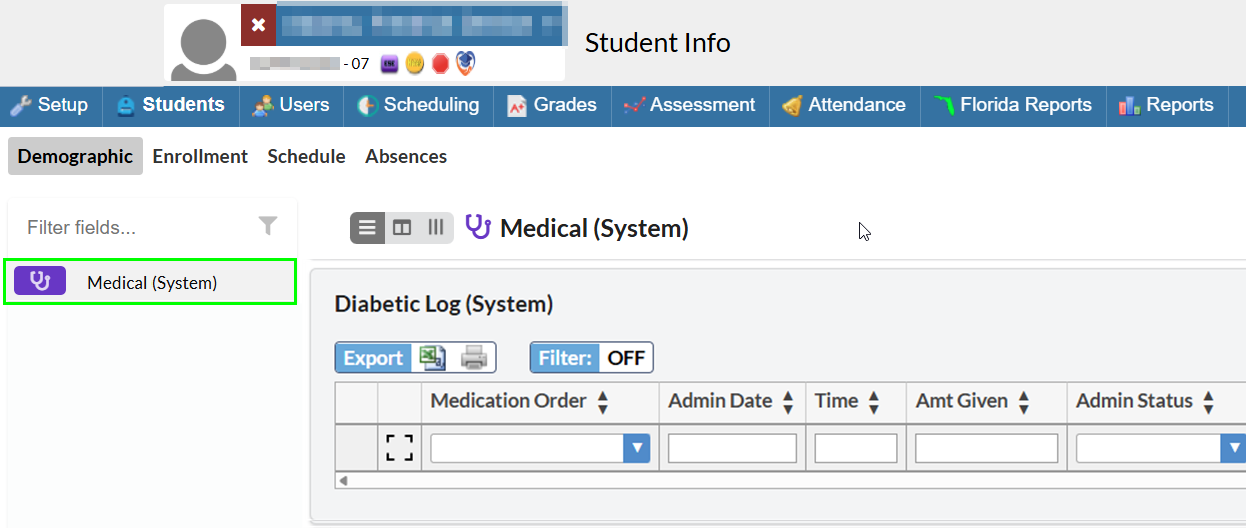The height and width of the screenshot is (528, 1246).
Task: Click the funnel filter icon beside Filter fields
Action: (268, 227)
